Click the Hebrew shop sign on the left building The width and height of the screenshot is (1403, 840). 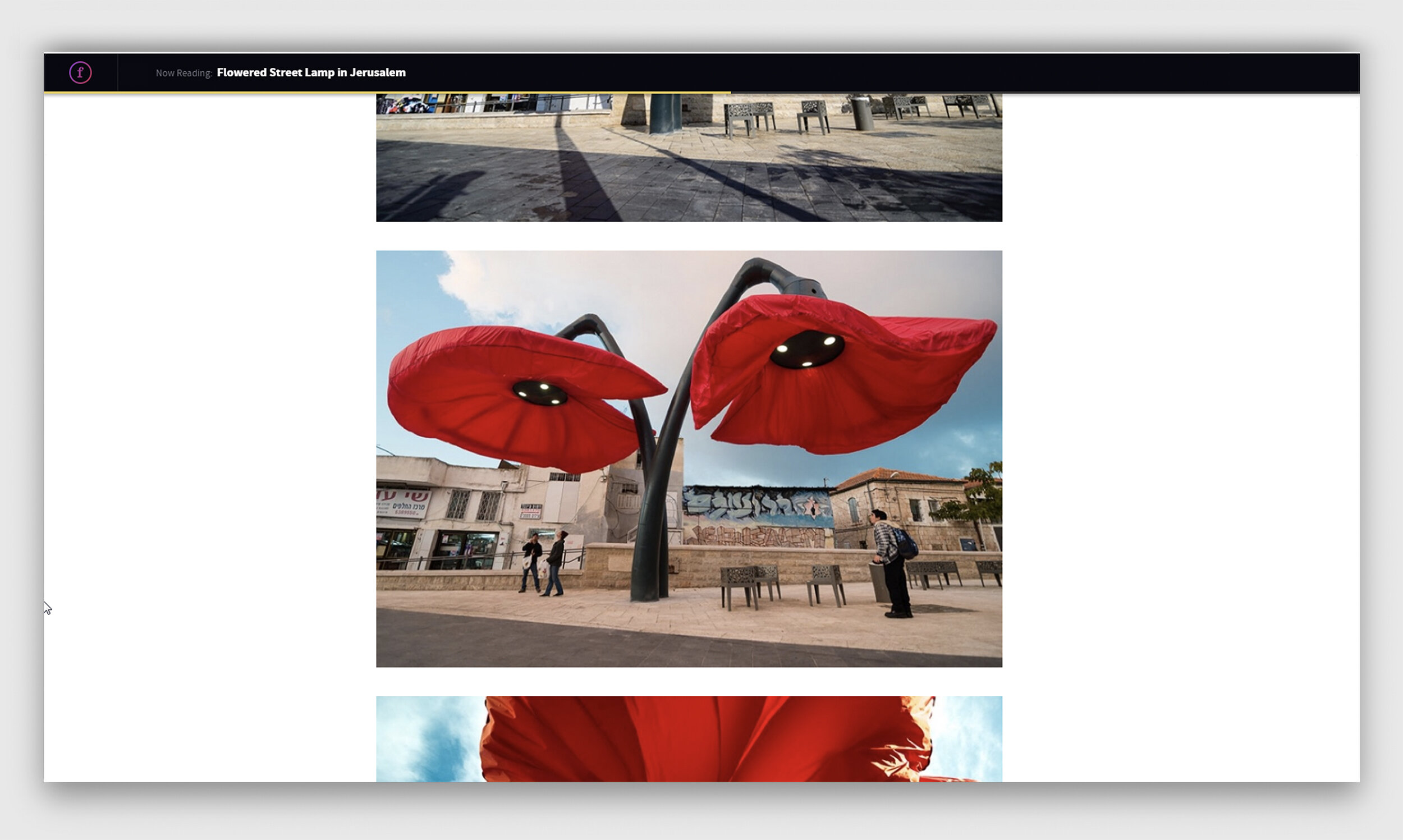tap(403, 503)
